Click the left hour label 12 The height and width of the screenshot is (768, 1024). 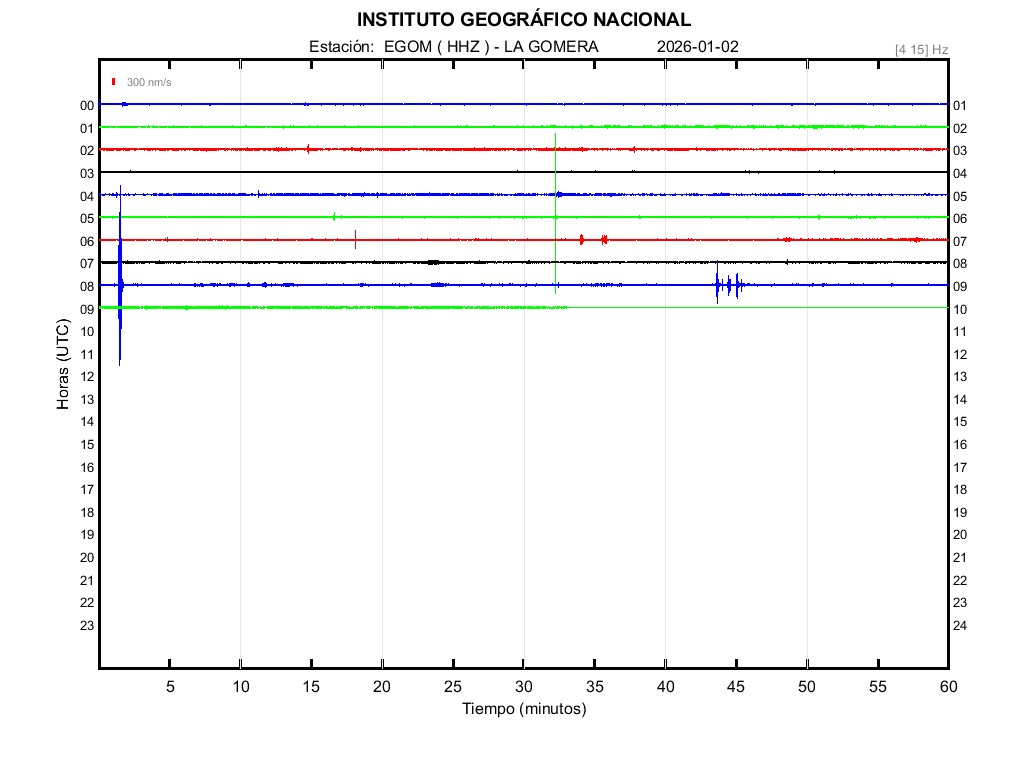tap(87, 377)
